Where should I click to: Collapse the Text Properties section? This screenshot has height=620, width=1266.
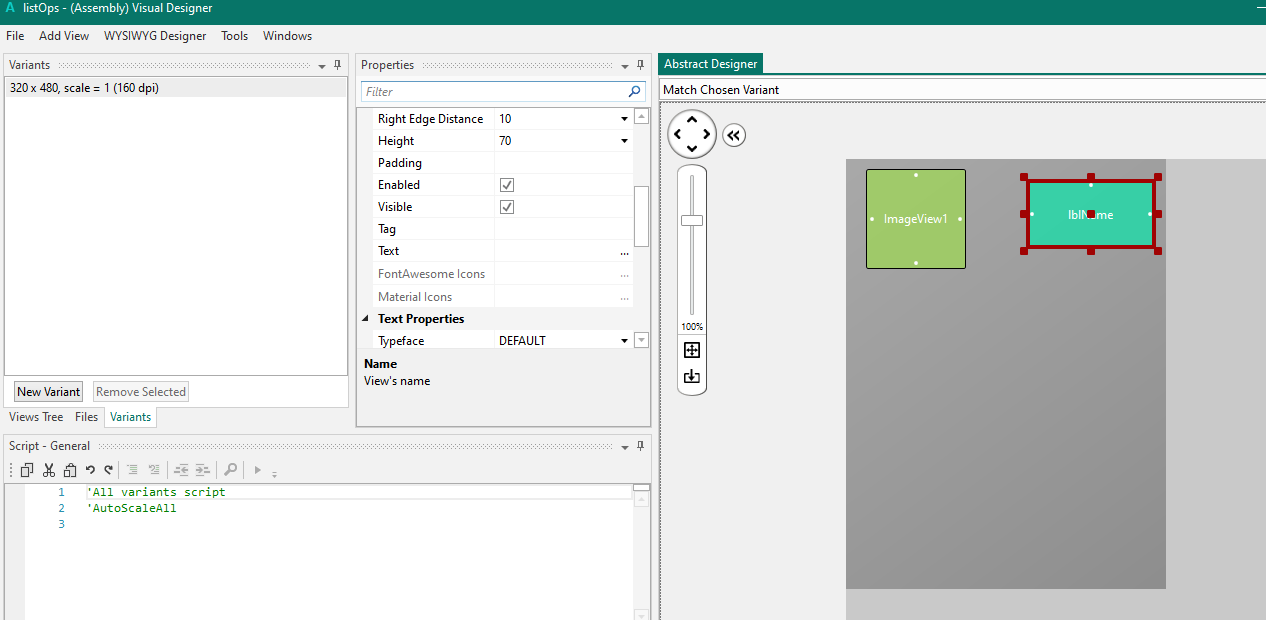[365, 319]
